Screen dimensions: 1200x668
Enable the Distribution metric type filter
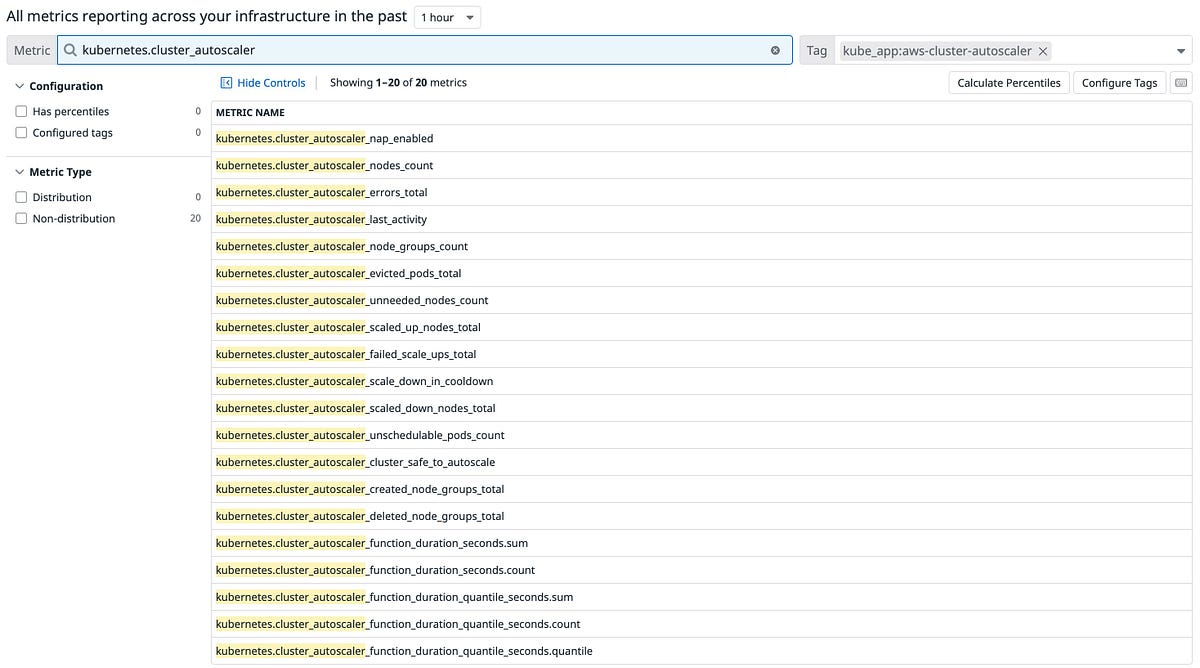[x=21, y=197]
